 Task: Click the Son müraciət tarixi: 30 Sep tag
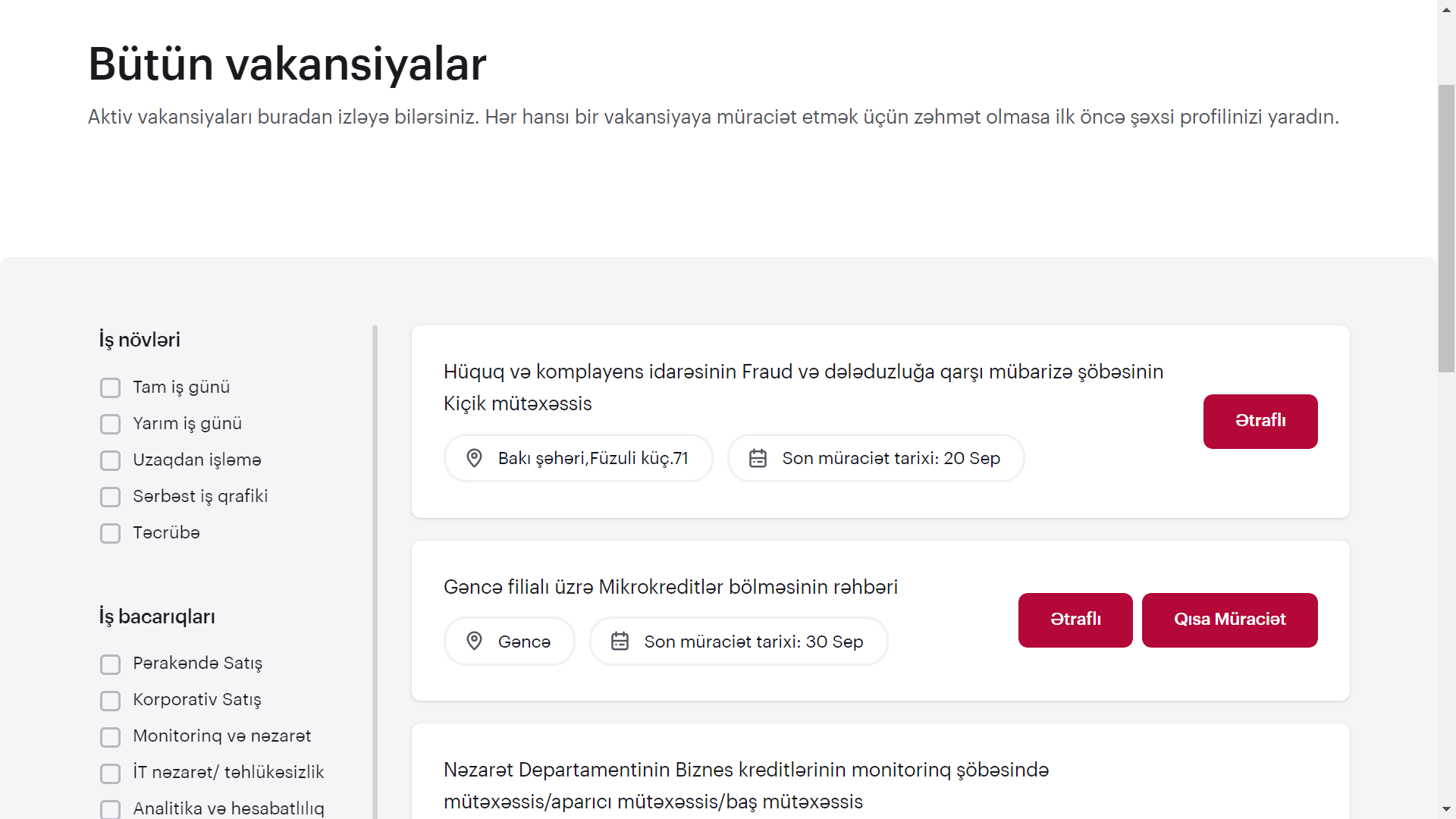pos(739,642)
